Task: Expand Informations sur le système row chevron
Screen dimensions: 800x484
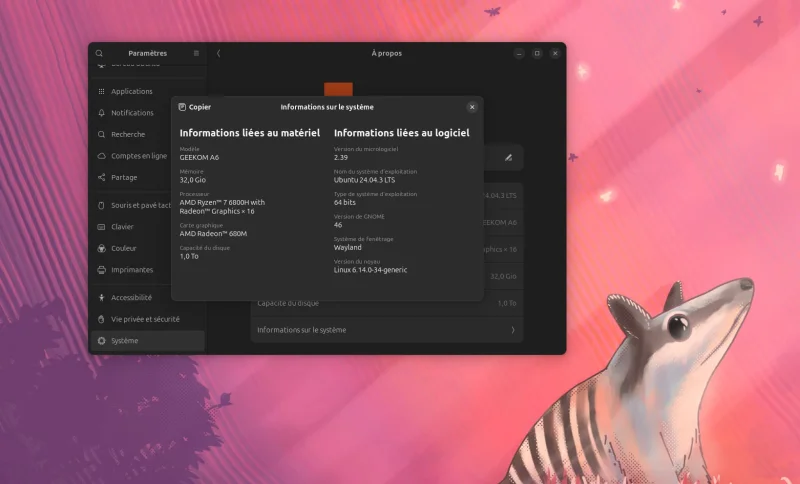Action: (x=513, y=330)
